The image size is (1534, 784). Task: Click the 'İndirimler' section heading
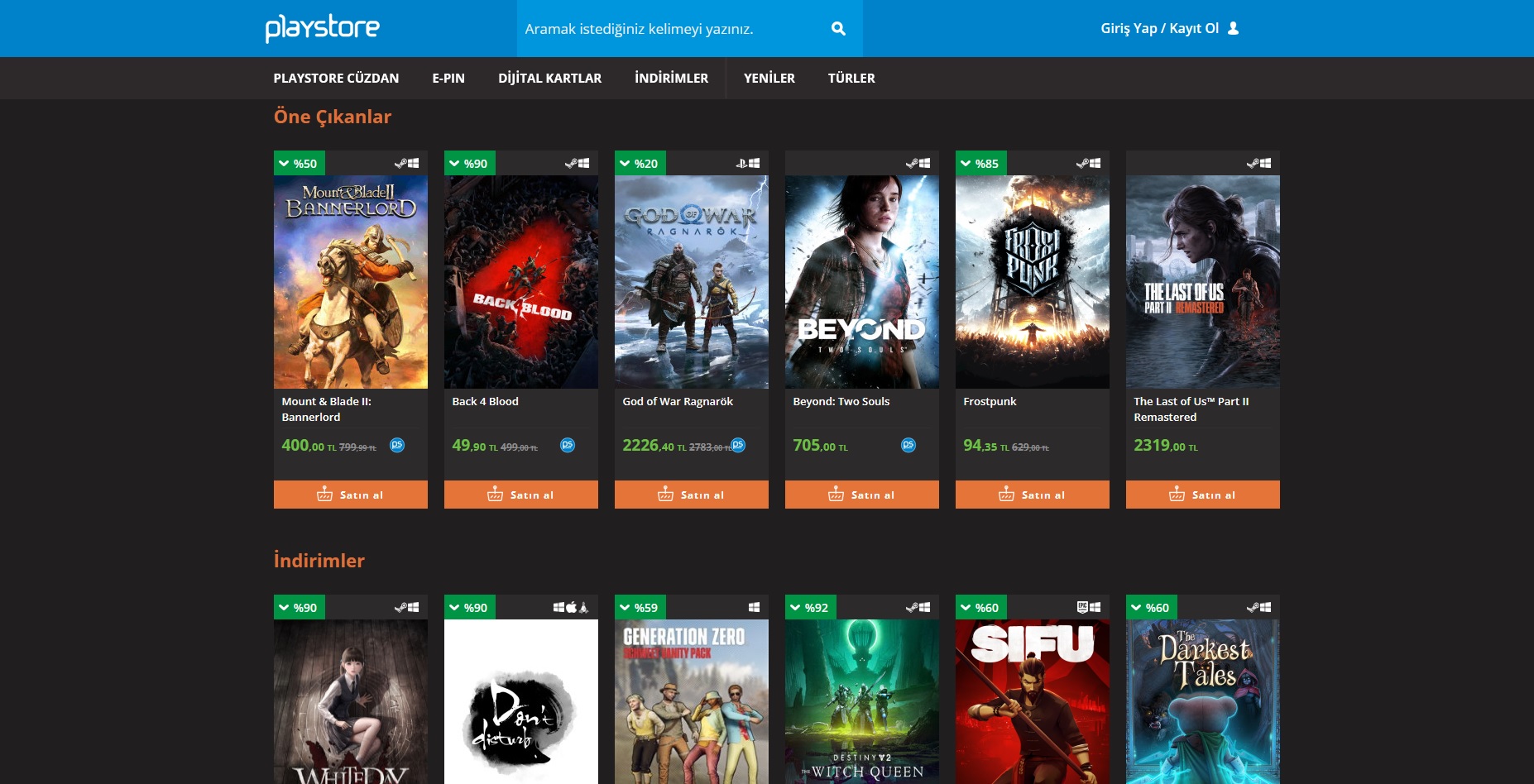pyautogui.click(x=319, y=561)
